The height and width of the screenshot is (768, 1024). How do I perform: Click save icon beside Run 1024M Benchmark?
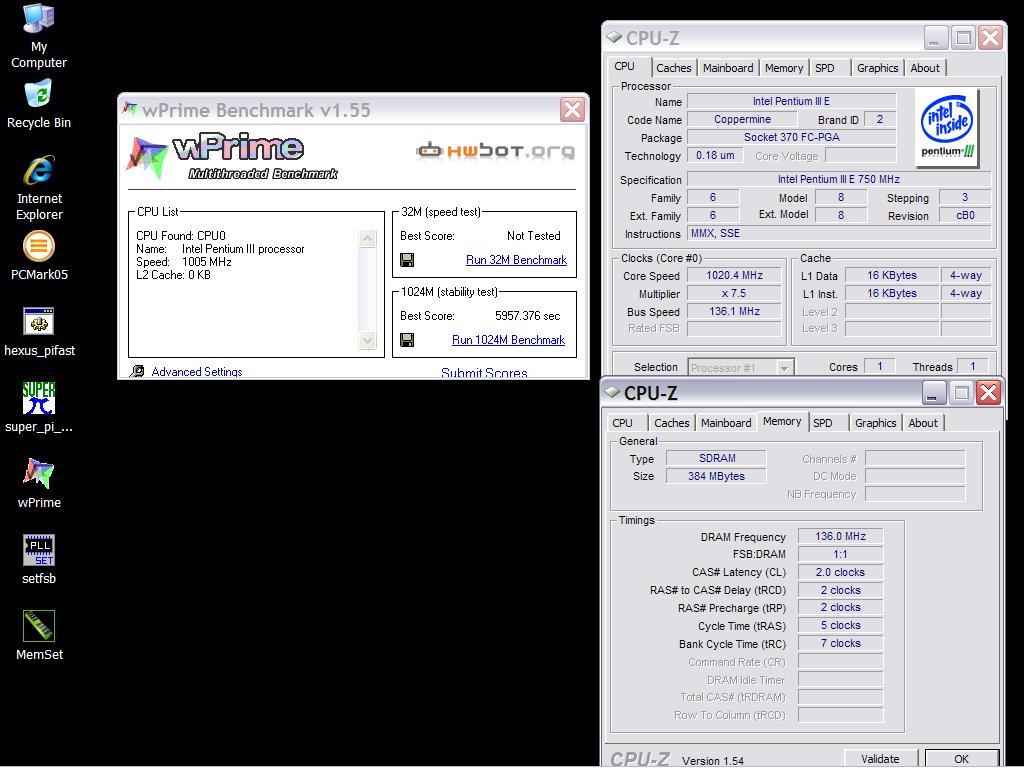[x=407, y=340]
